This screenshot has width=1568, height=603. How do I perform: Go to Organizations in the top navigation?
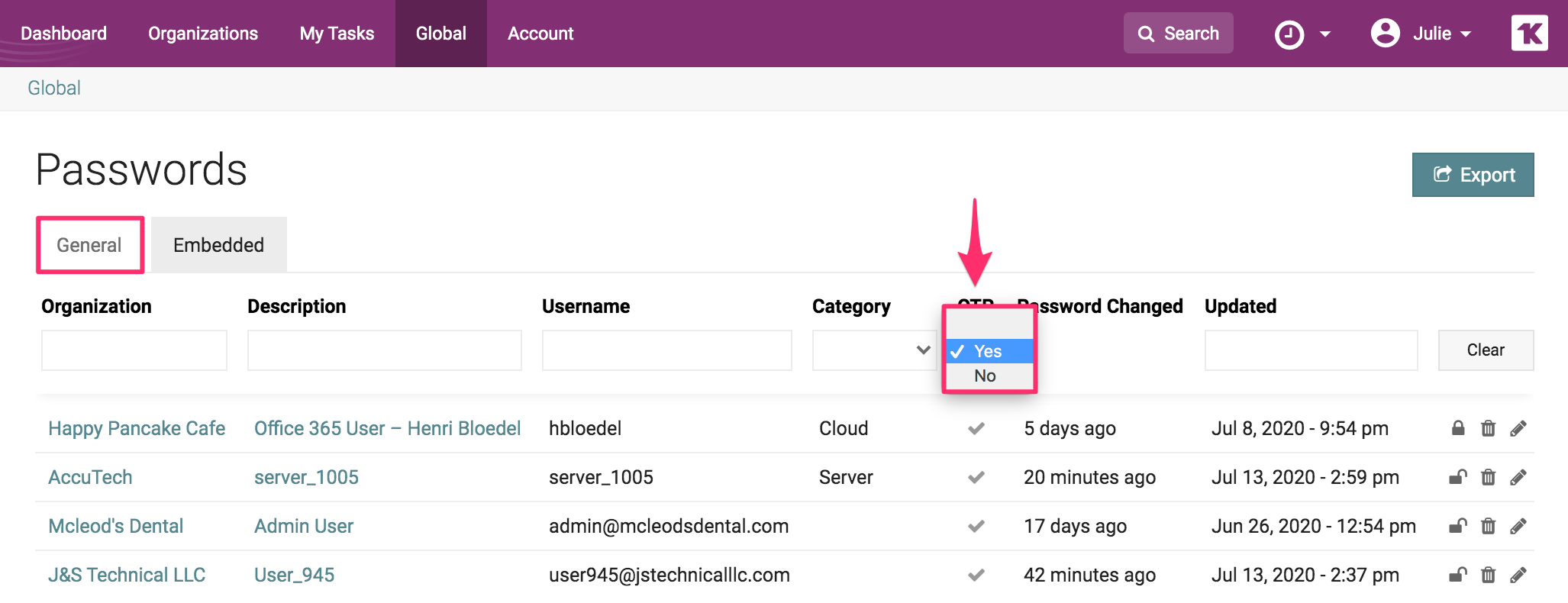point(203,34)
